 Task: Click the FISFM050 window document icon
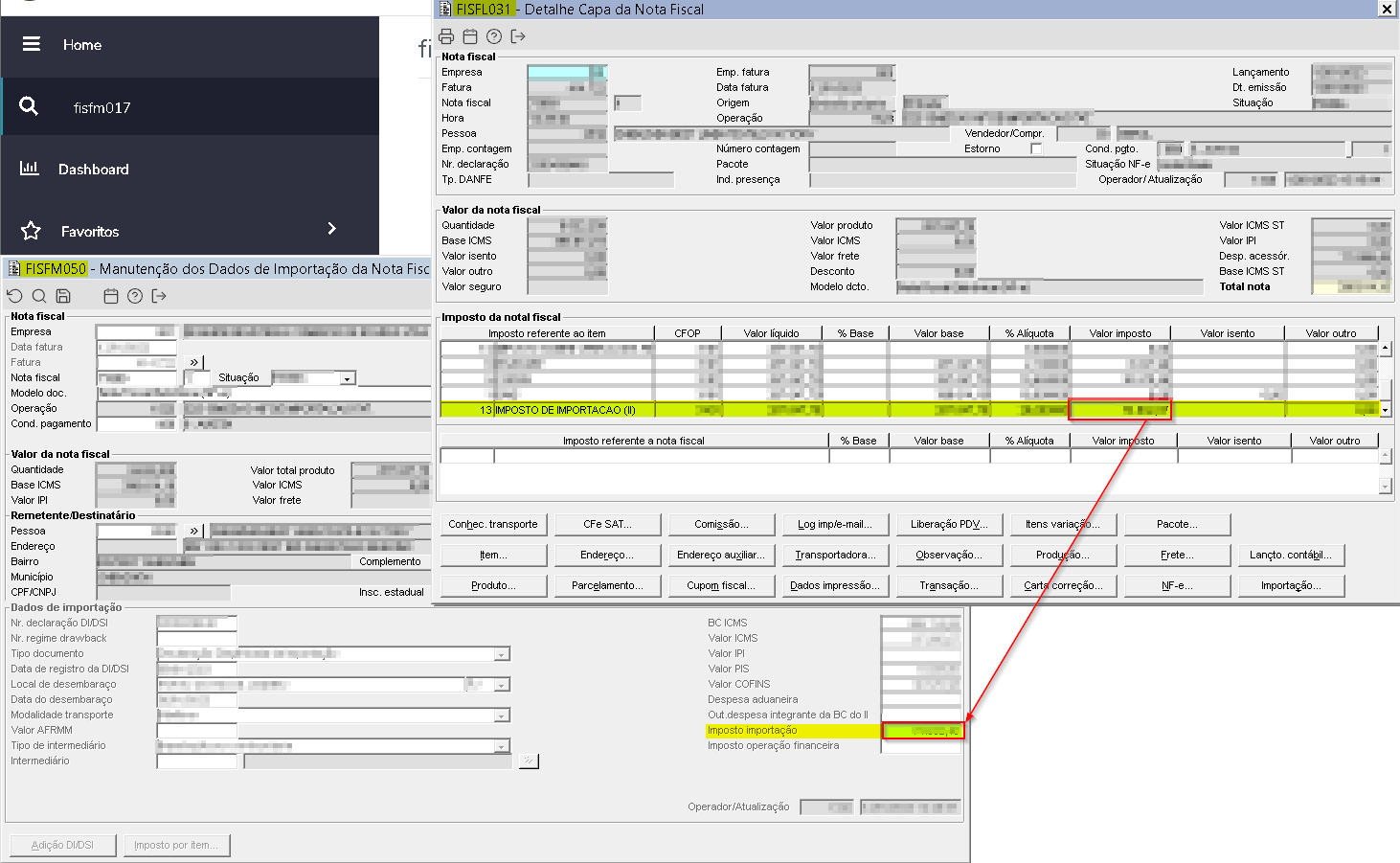[x=14, y=269]
